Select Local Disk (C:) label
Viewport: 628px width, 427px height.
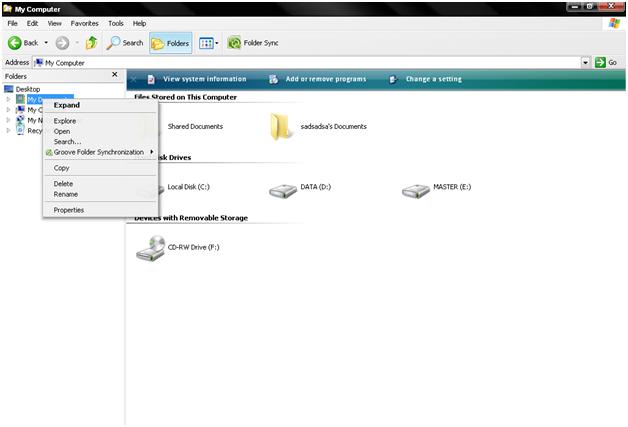click(x=188, y=187)
